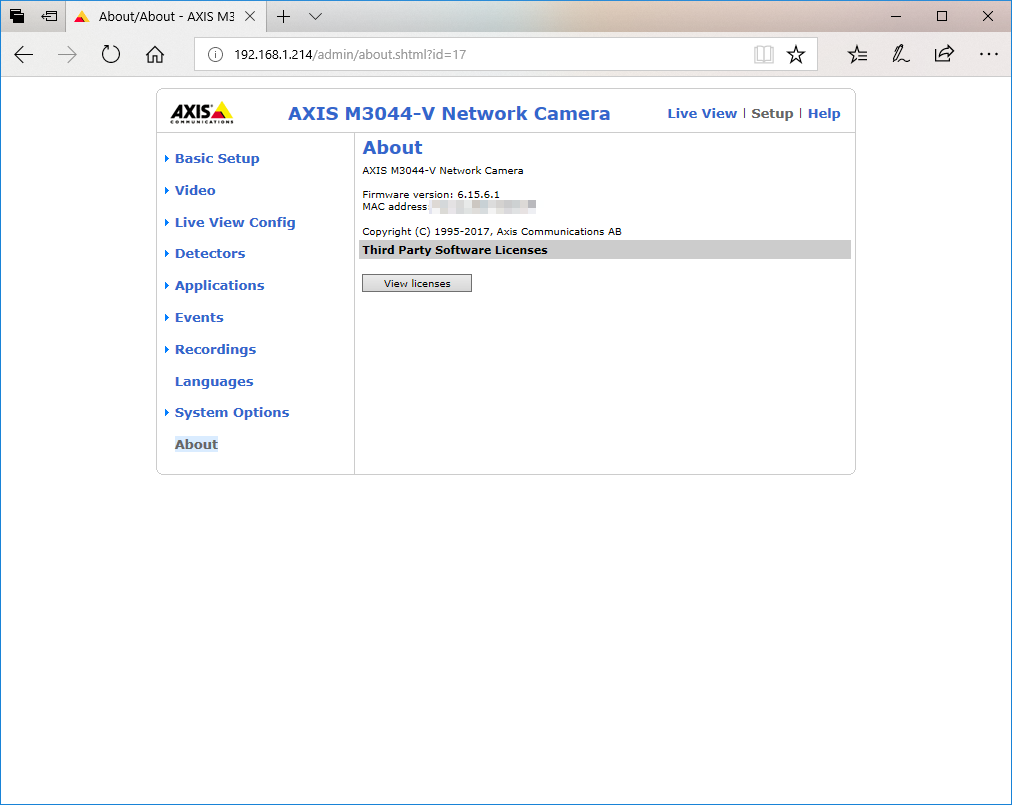Open the Setup link in header
Viewport: 1012px width, 805px height.
click(x=772, y=114)
